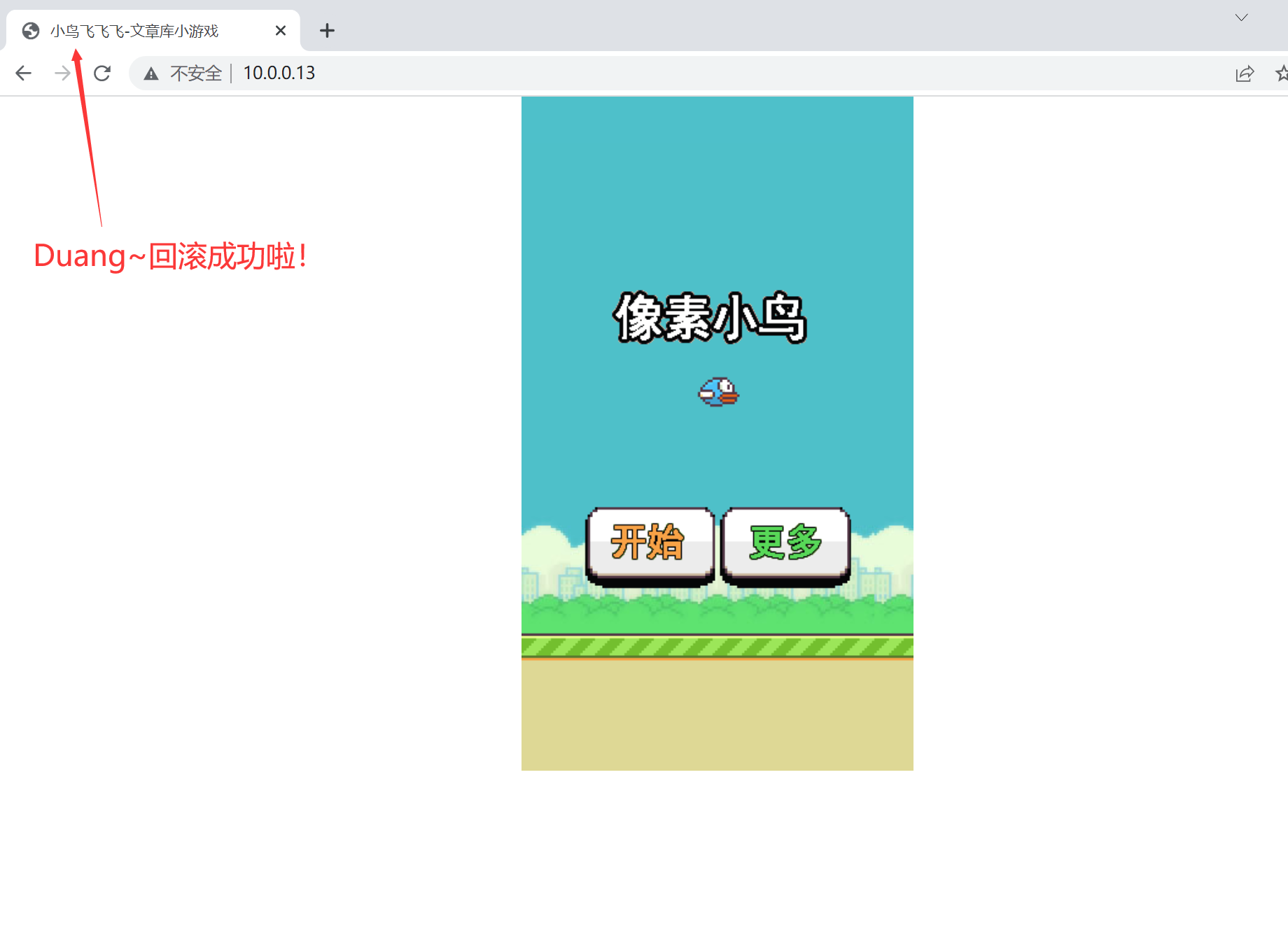Select the 小鸟飞飞飞-文章库小游戏 tab
The height and width of the screenshot is (931, 1288).
coord(153,31)
